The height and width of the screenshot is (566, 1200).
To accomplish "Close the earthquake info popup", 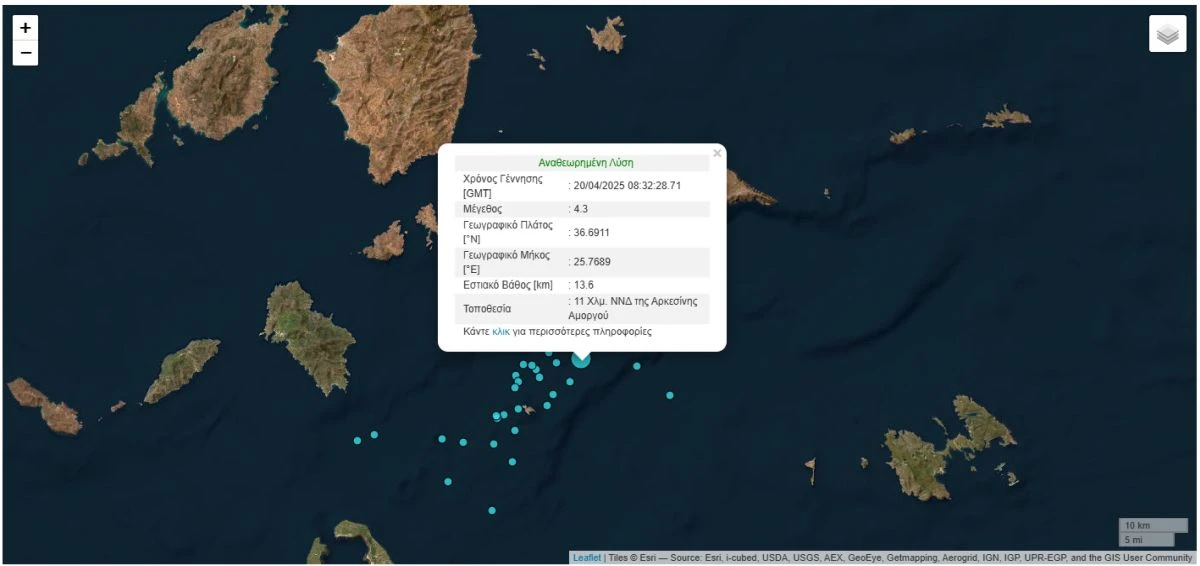I will (x=717, y=154).
